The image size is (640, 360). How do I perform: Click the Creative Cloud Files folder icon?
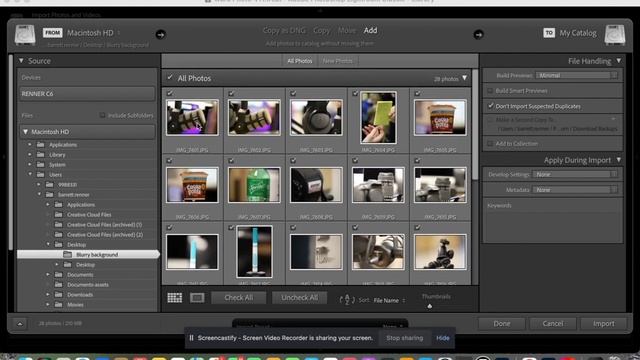click(58, 214)
